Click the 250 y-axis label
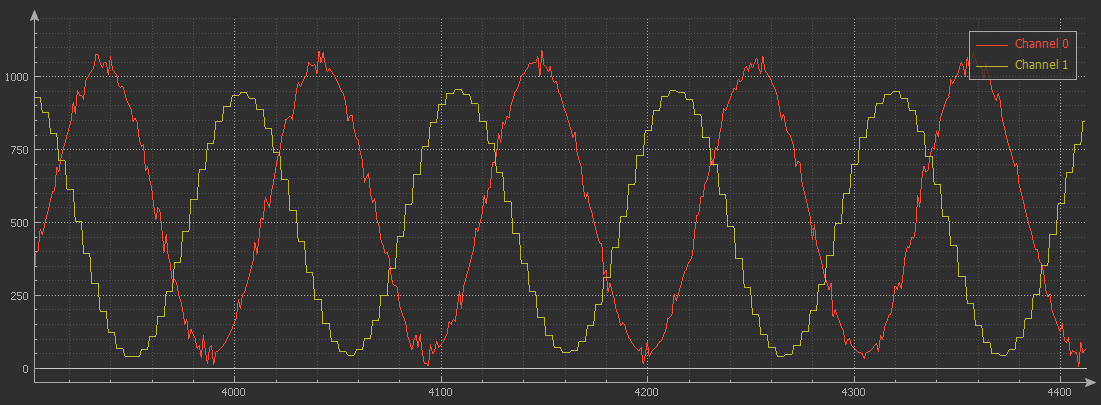Screen dimensions: 1101x405 [19, 296]
